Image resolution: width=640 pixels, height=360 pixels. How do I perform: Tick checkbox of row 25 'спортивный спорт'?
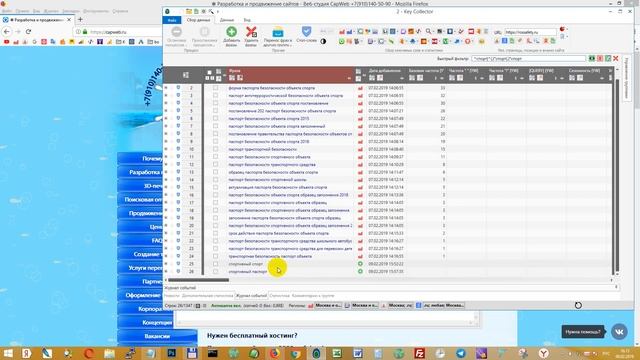215,264
